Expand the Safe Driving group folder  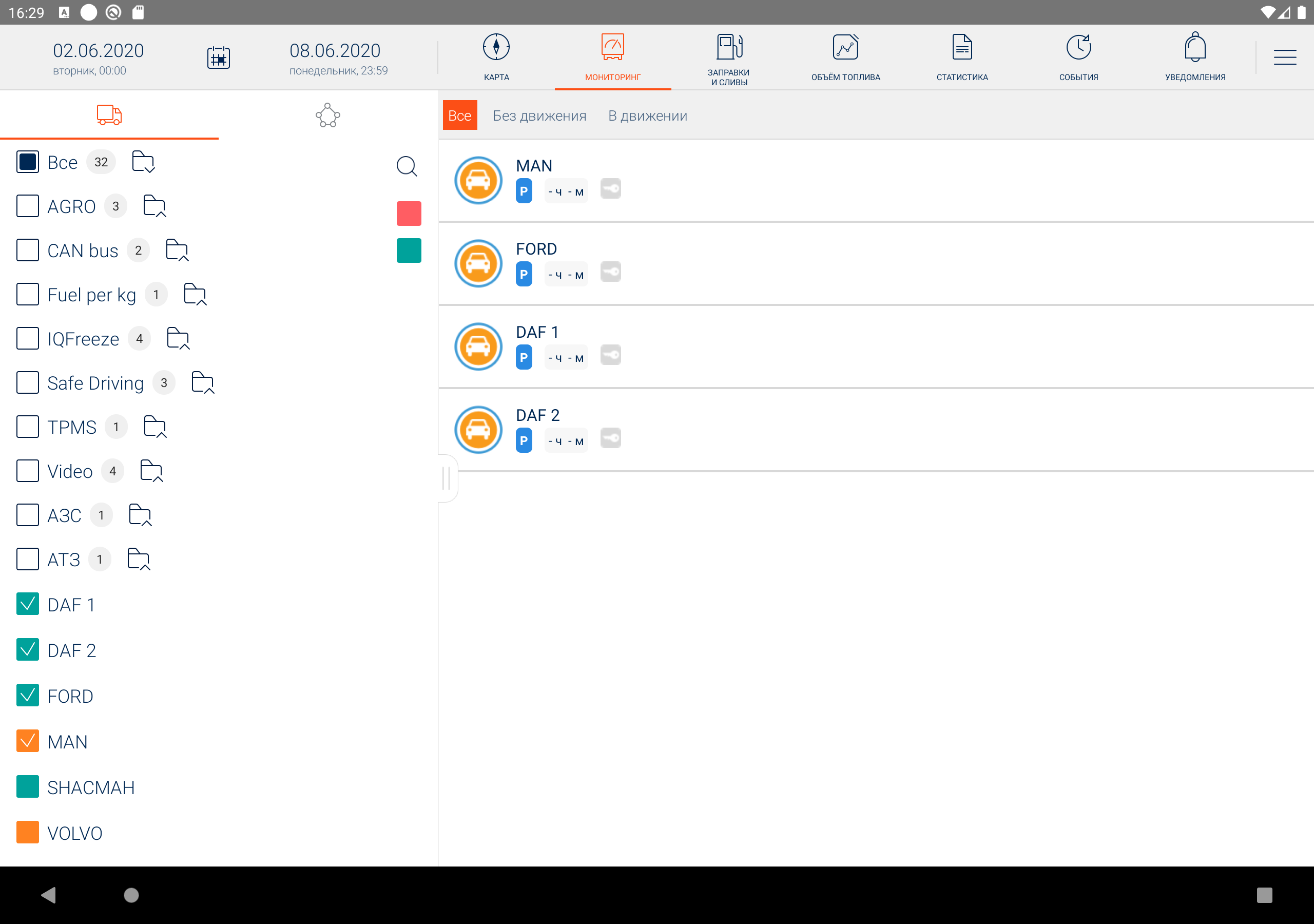pos(203,382)
